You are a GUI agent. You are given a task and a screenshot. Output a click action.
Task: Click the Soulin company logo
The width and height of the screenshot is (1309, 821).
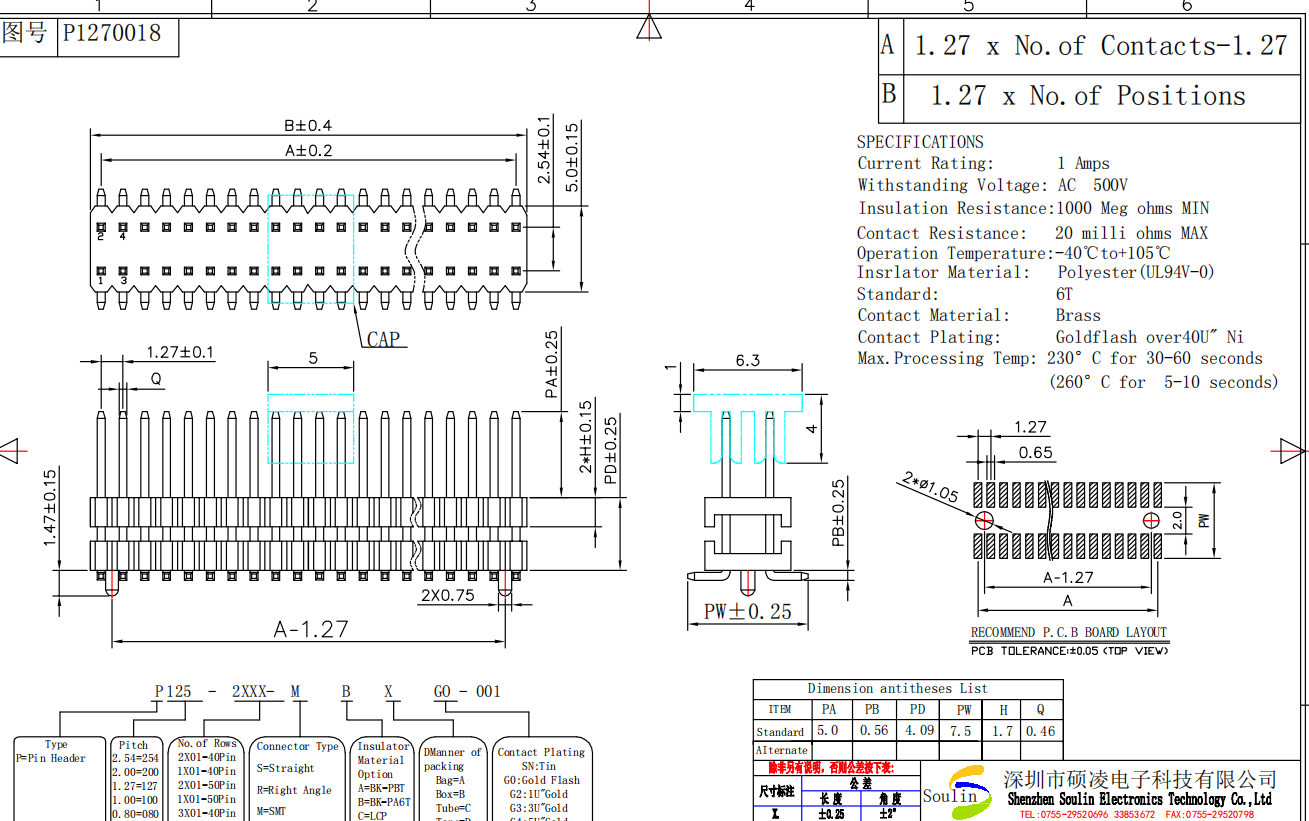coord(958,793)
